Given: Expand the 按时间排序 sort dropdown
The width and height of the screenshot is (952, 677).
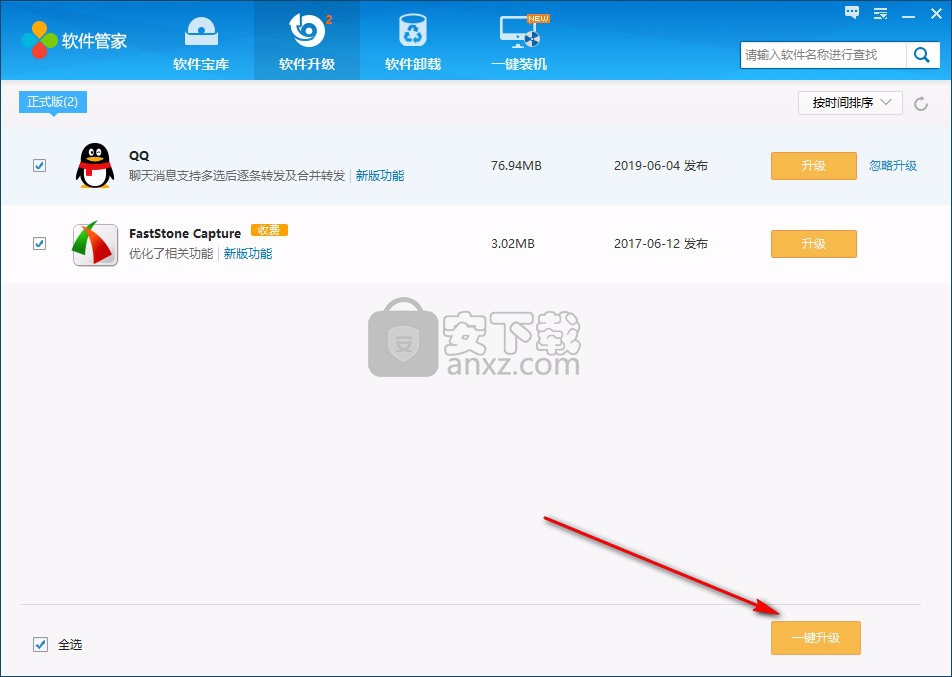Looking at the screenshot, I should (850, 103).
